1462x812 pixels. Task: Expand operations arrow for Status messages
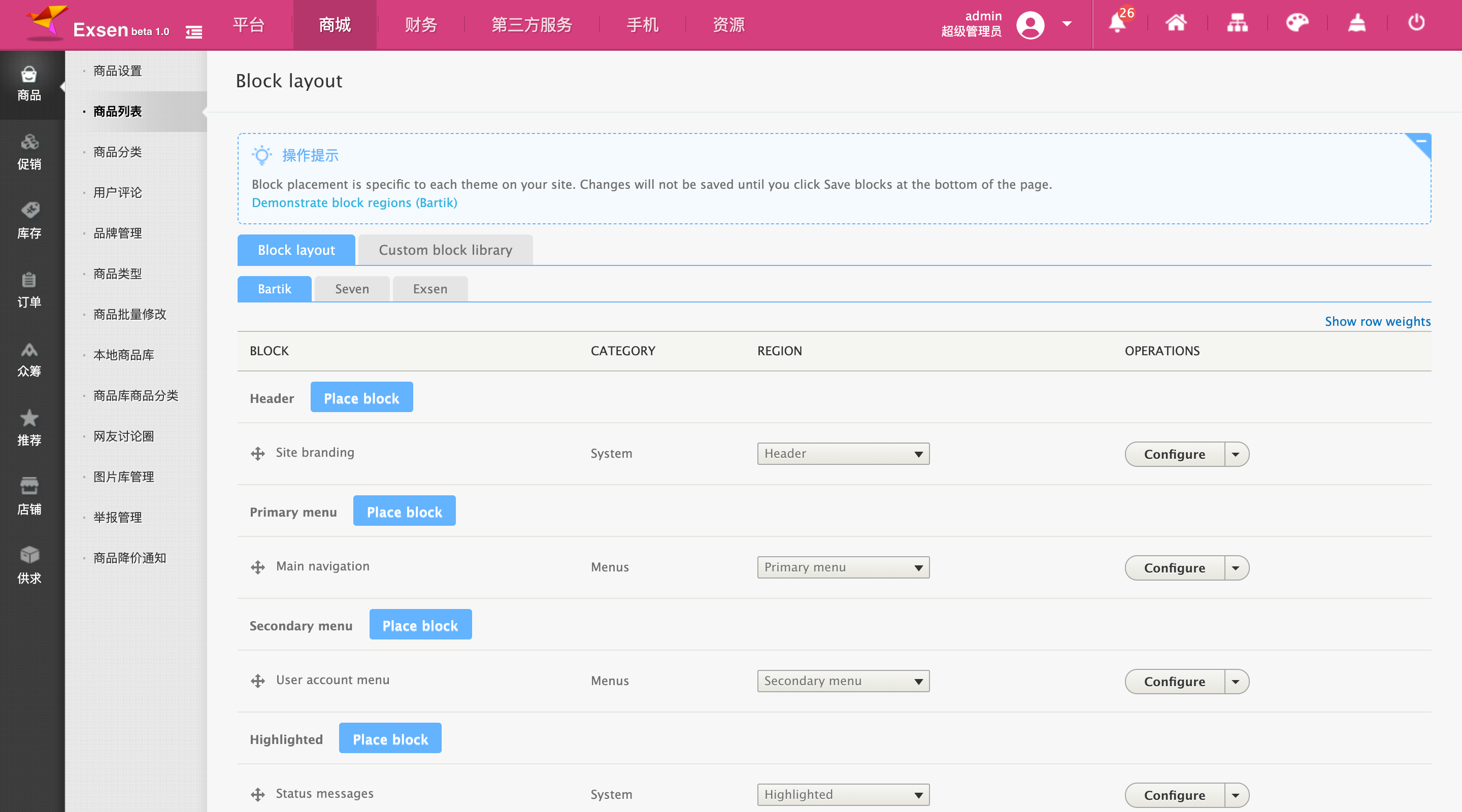(x=1236, y=795)
